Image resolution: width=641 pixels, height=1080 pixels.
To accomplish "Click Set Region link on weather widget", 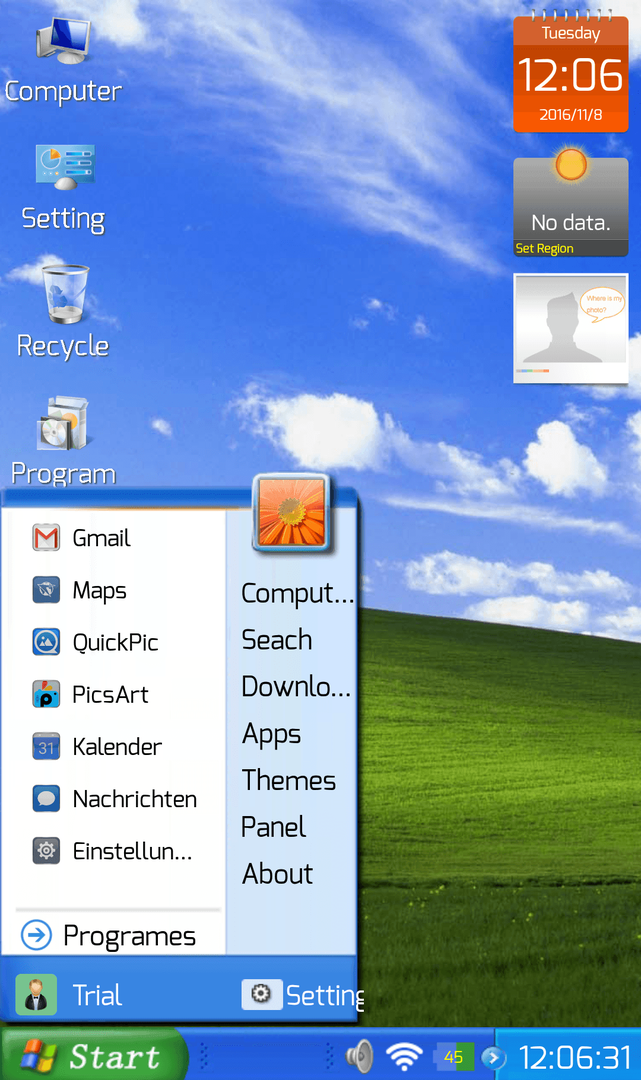I will pyautogui.click(x=544, y=249).
